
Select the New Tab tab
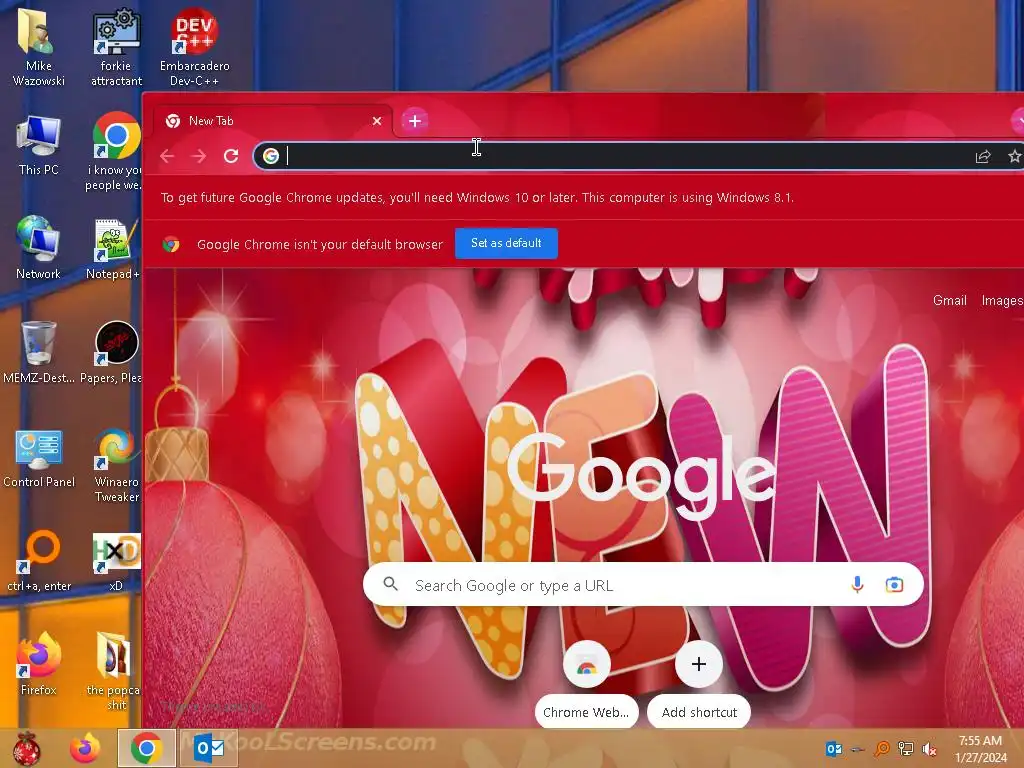click(x=273, y=121)
